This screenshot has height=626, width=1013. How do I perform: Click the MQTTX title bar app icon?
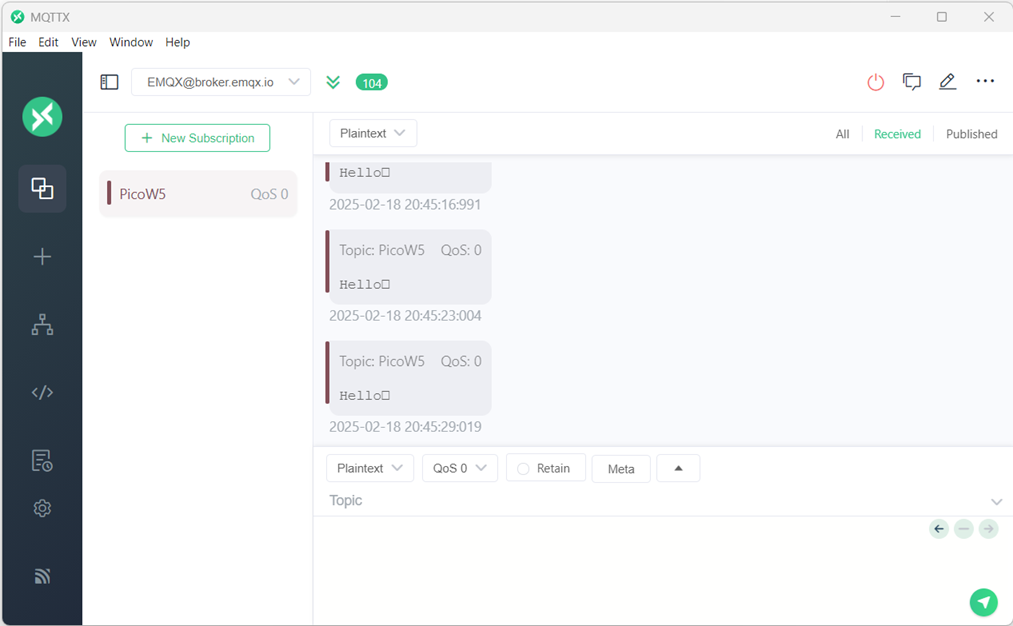pyautogui.click(x=17, y=17)
